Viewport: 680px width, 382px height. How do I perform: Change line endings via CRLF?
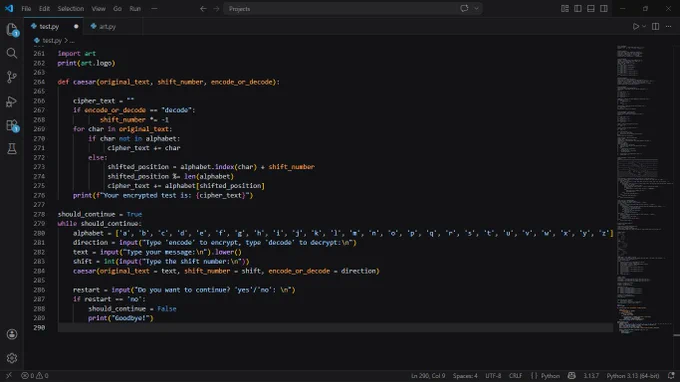515,375
